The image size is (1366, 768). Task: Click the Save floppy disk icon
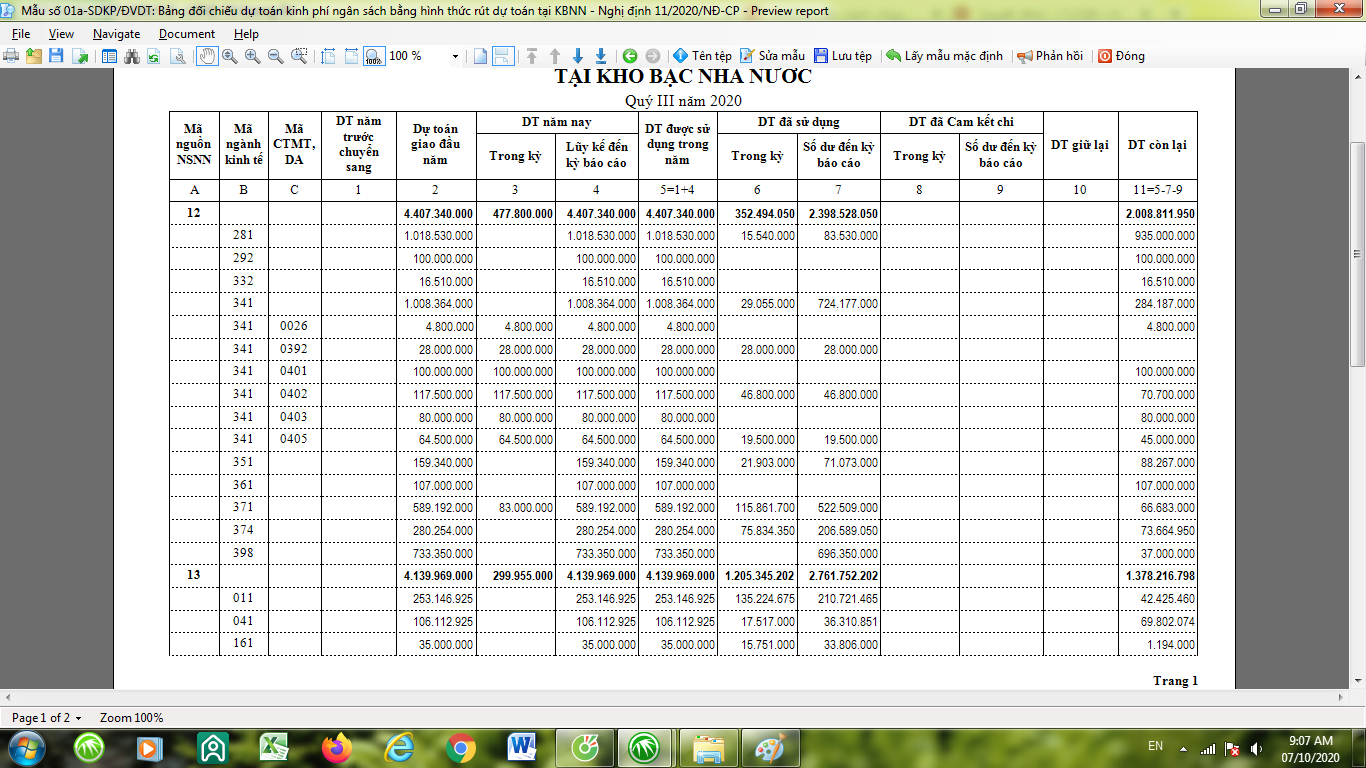[x=56, y=56]
